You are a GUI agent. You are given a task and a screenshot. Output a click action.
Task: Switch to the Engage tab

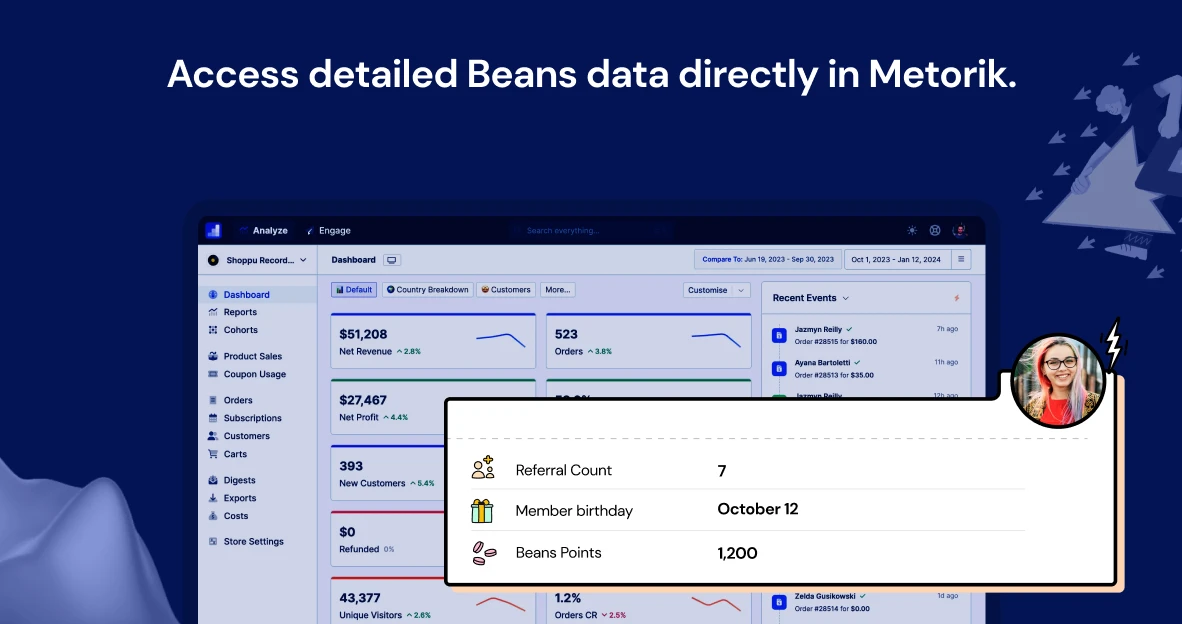point(334,231)
